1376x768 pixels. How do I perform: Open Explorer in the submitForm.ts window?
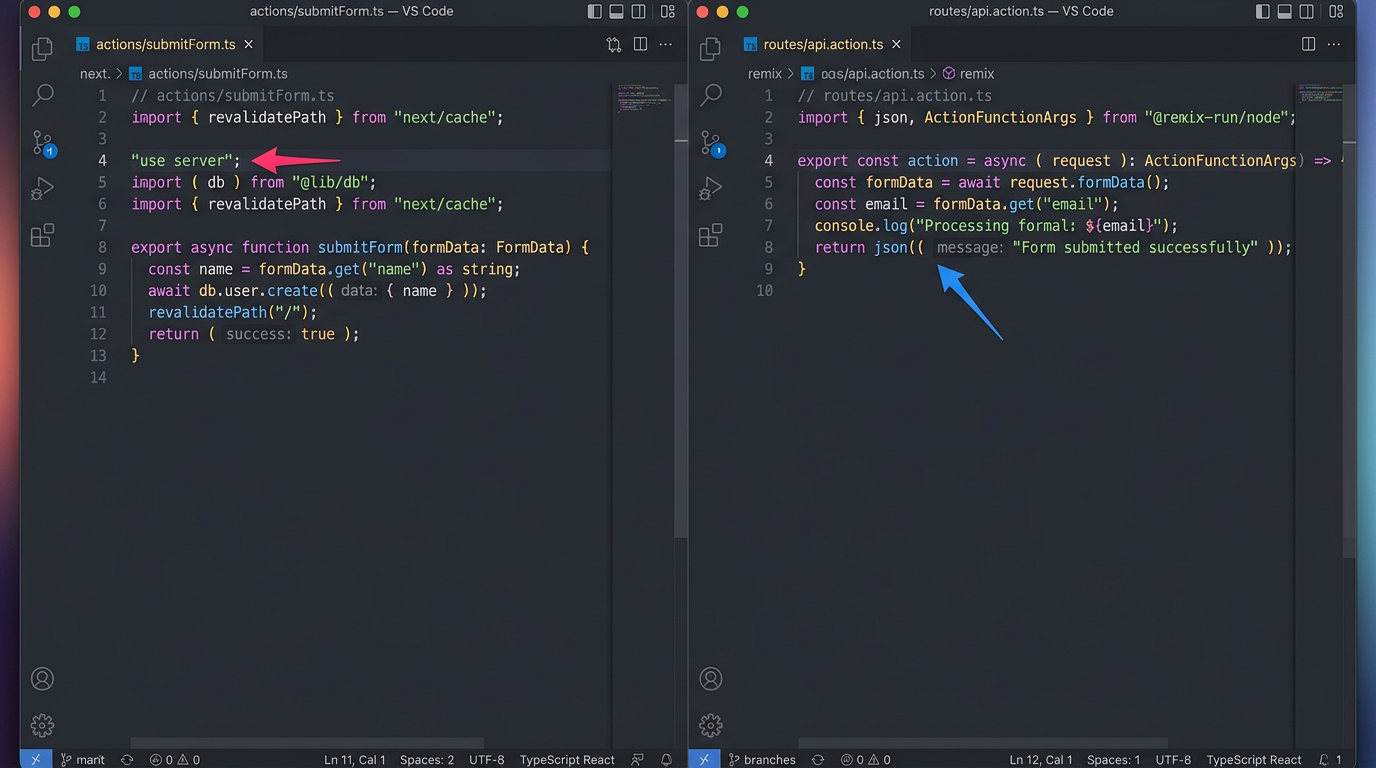[42, 49]
